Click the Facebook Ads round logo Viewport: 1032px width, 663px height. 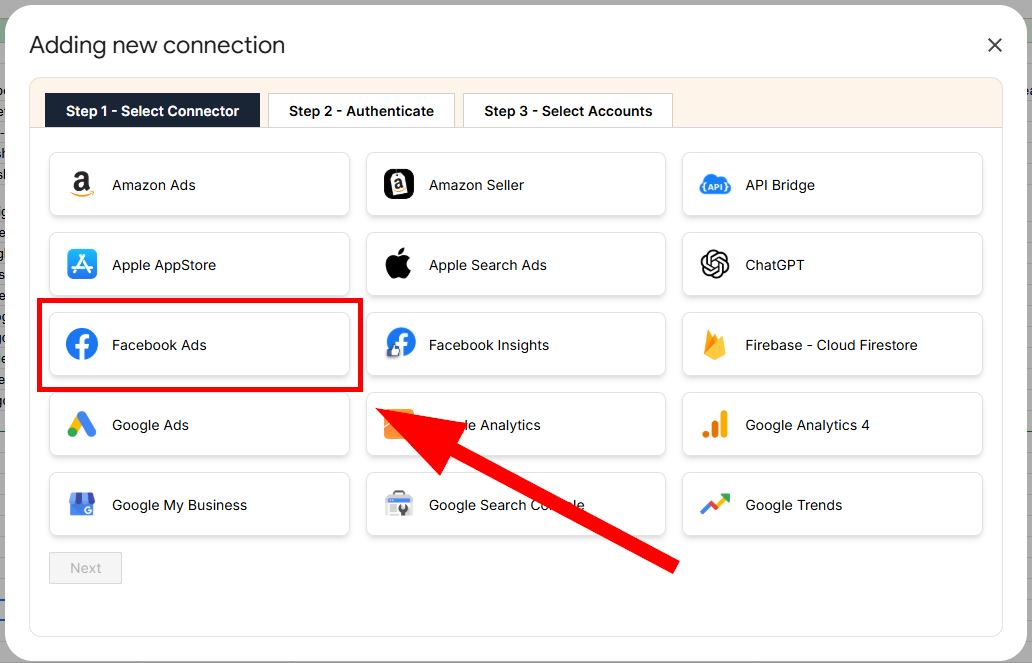[x=82, y=344]
